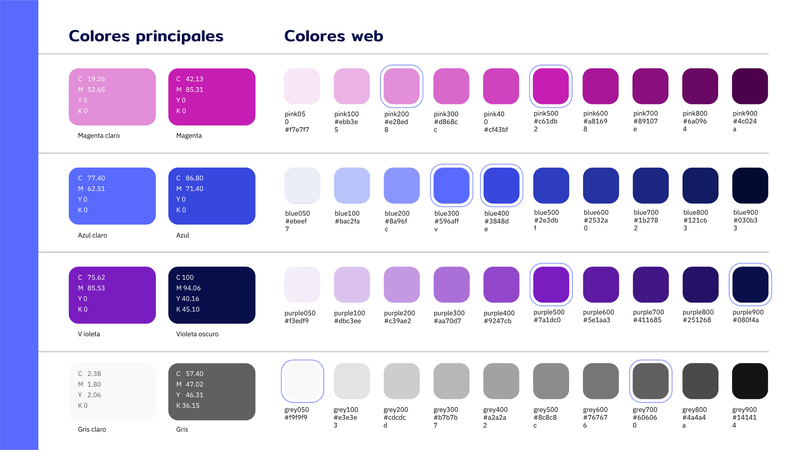Click the 'Gris claro' label text
The height and width of the screenshot is (450, 800).
92,429
